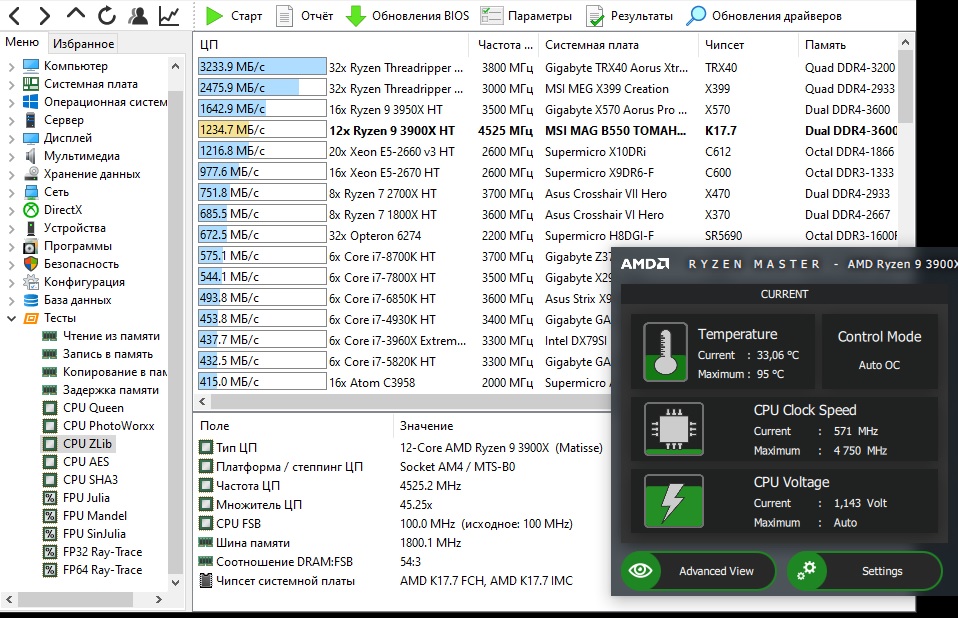Select CPU SHA3 benchmark

coord(90,480)
